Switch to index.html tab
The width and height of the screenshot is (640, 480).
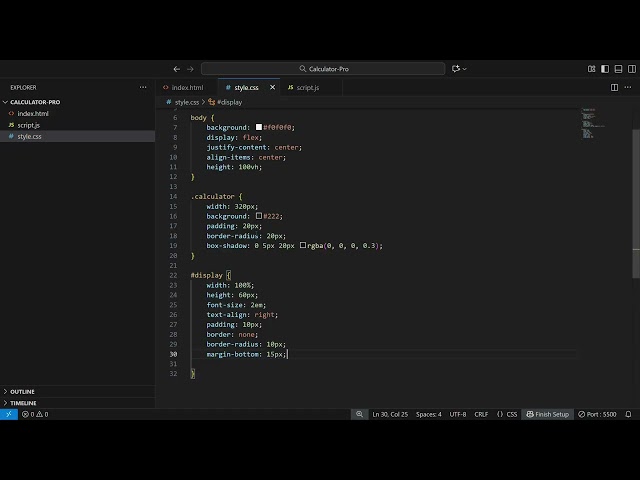187,87
